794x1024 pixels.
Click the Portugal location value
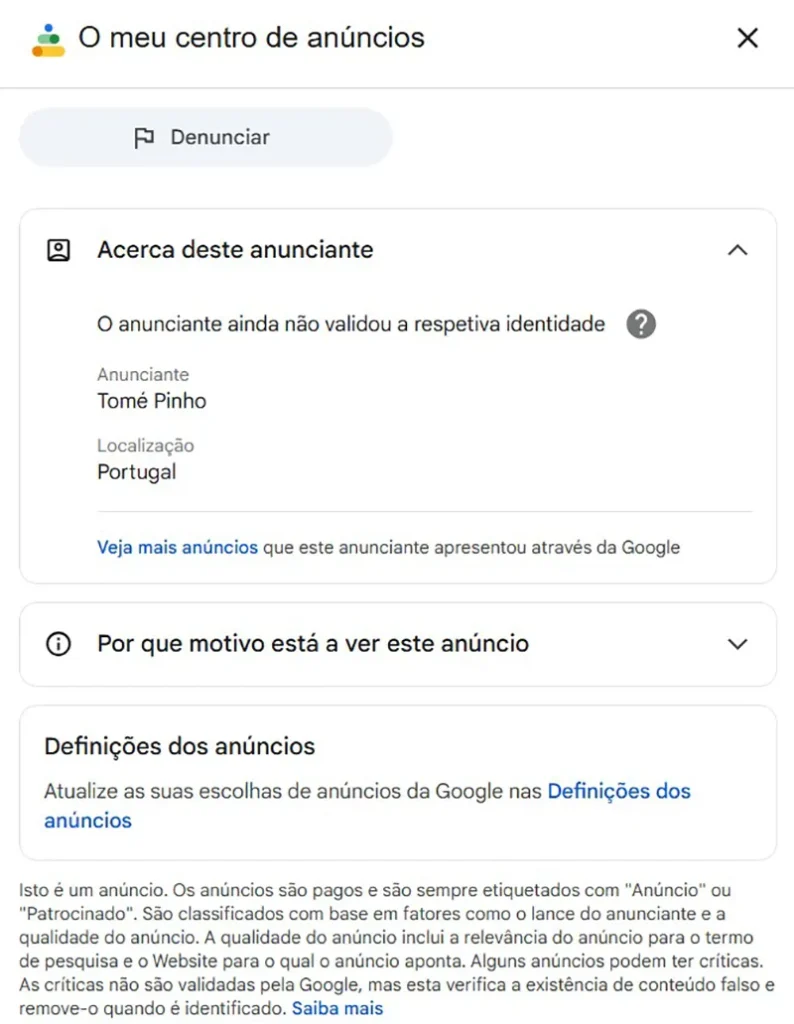[x=136, y=472]
